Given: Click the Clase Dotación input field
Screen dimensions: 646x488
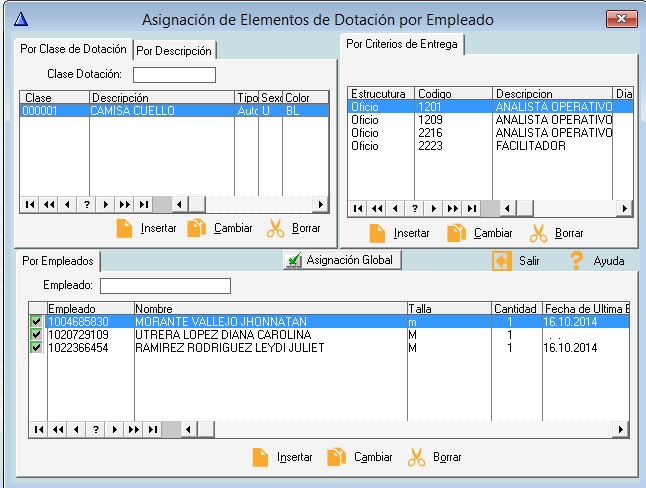Looking at the screenshot, I should click(174, 74).
